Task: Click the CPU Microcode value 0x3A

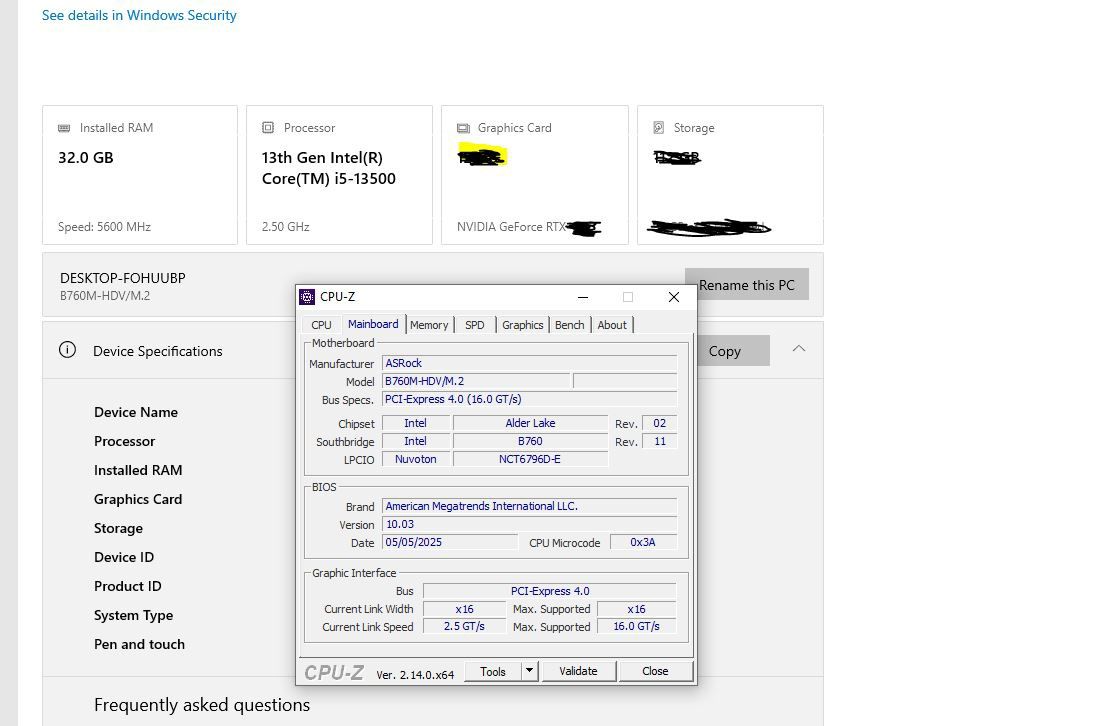Action: (x=643, y=542)
